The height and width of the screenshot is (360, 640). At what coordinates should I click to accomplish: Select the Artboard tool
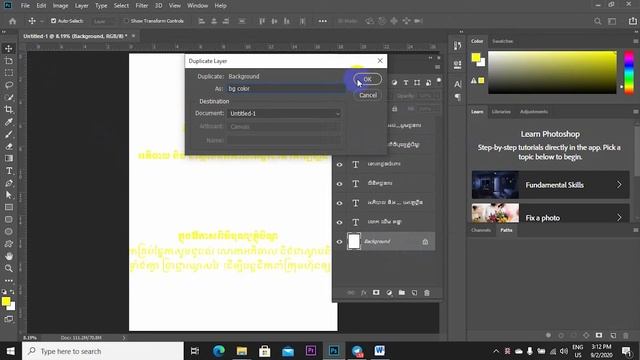tap(8, 60)
